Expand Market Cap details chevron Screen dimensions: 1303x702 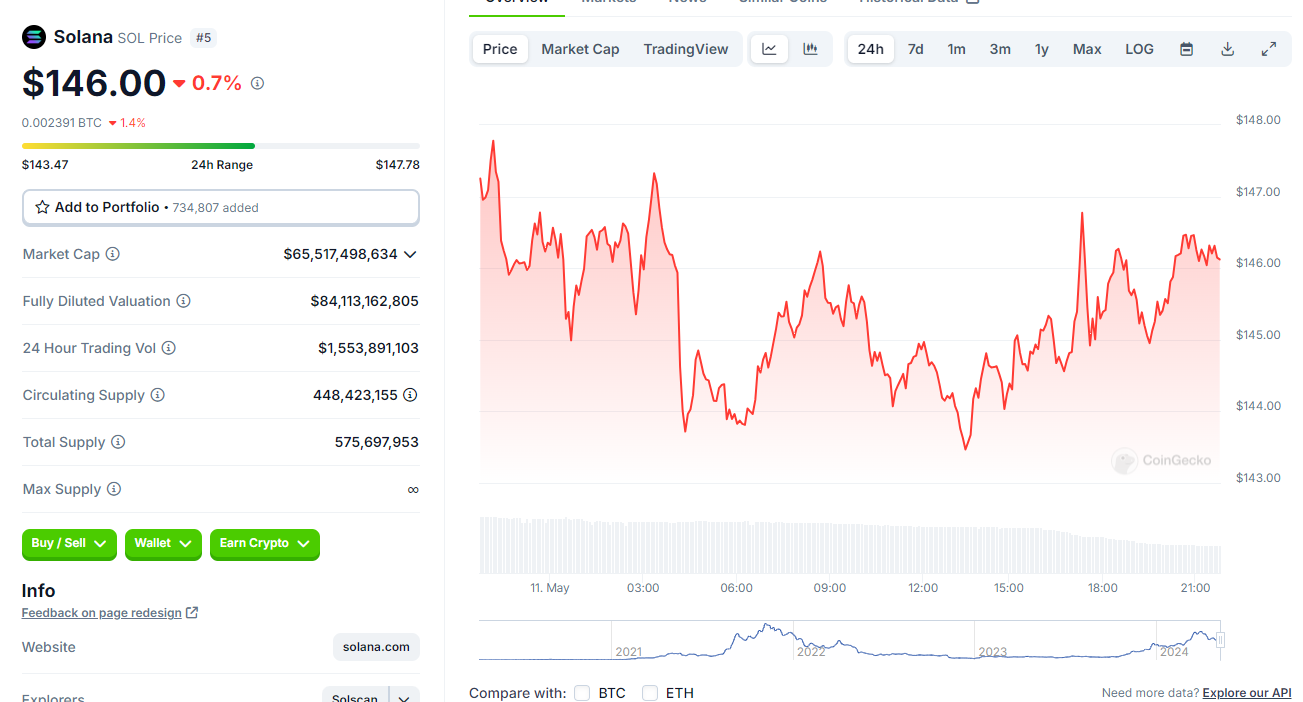point(409,254)
